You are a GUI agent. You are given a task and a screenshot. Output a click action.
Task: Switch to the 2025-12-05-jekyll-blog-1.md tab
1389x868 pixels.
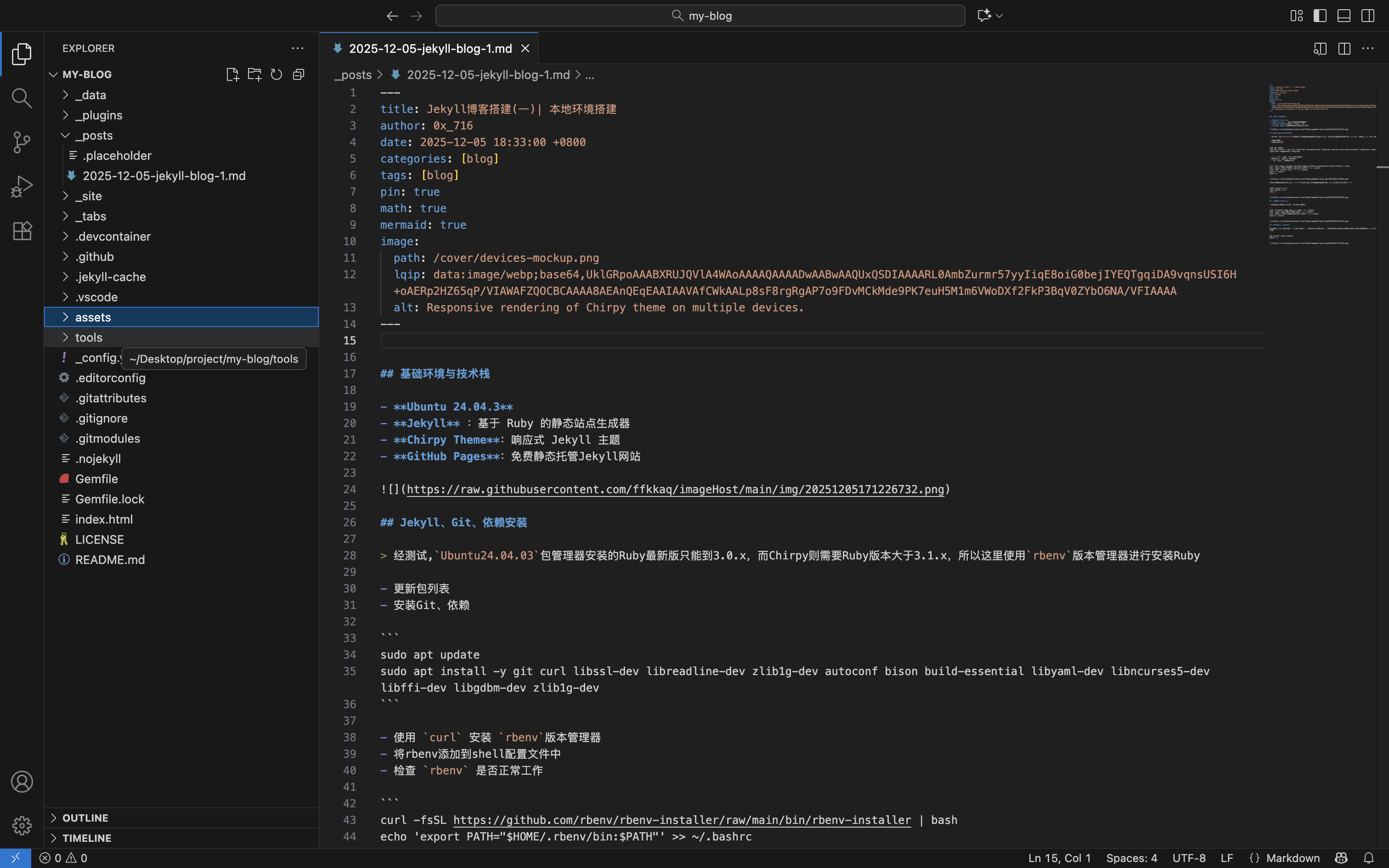point(429,48)
